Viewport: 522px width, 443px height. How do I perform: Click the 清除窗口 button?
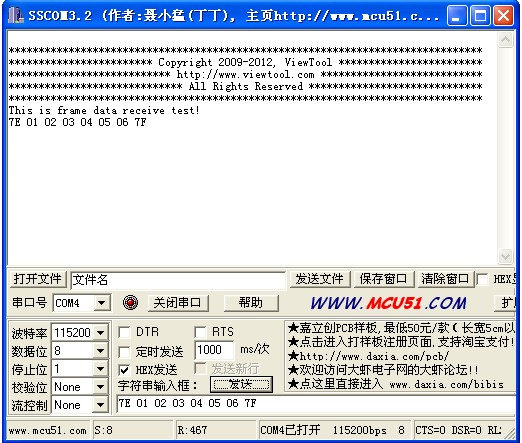point(445,279)
